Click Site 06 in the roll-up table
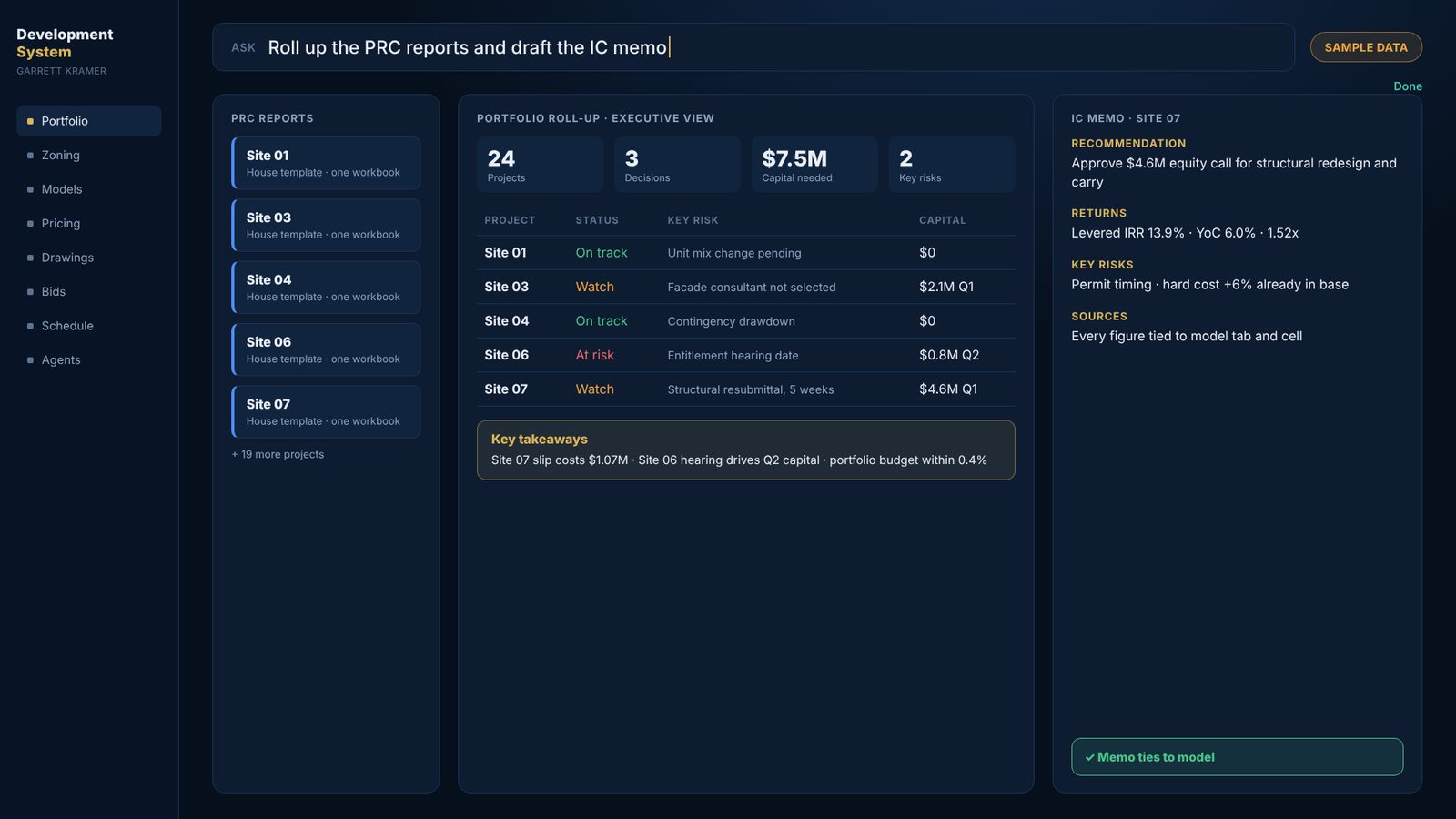This screenshot has height=819, width=1456. (506, 355)
